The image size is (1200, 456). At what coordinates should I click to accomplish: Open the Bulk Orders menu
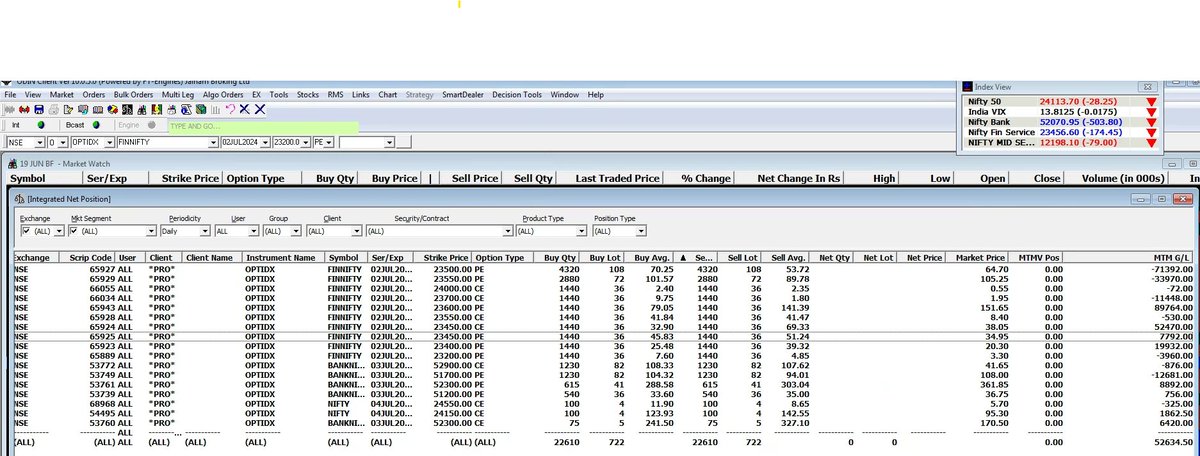click(x=133, y=94)
